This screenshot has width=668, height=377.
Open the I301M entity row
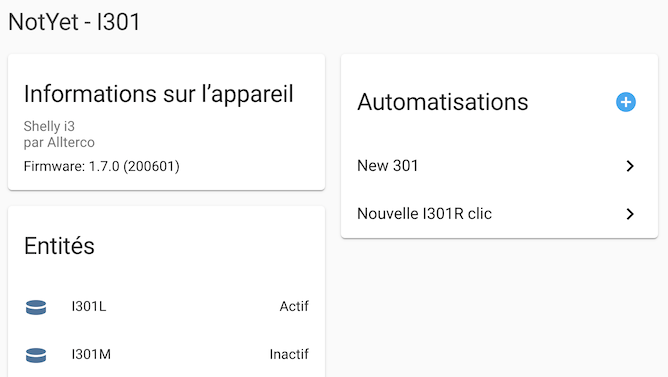pyautogui.click(x=167, y=354)
